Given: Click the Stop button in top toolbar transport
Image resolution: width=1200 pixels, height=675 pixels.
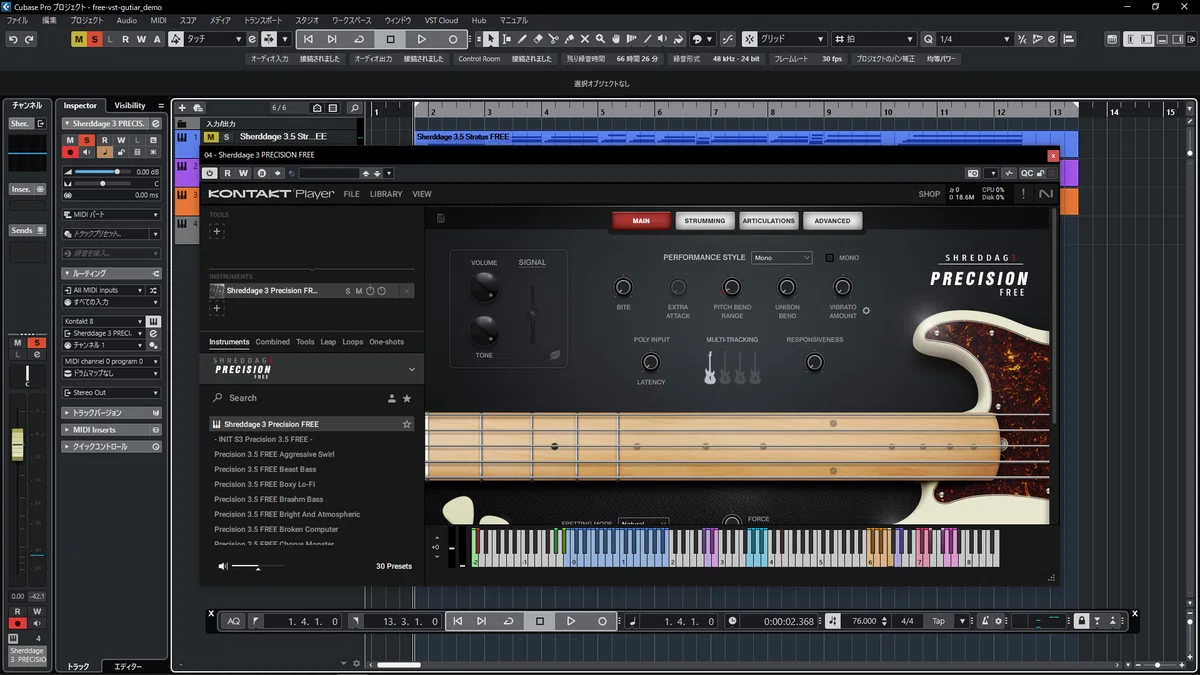Looking at the screenshot, I should click(390, 39).
